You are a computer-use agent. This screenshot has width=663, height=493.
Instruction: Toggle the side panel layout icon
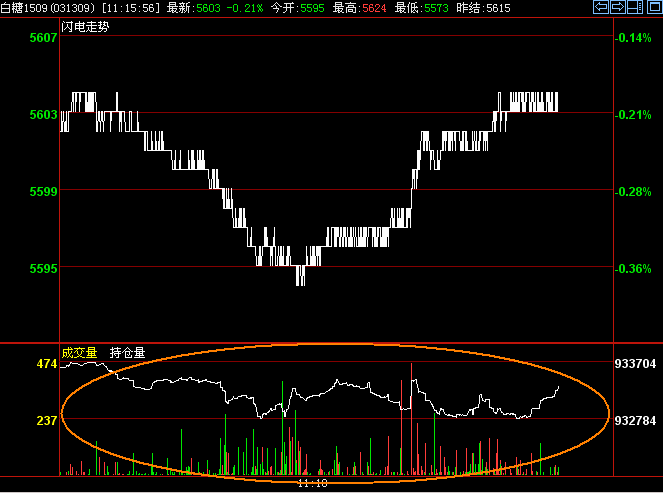[x=635, y=8]
